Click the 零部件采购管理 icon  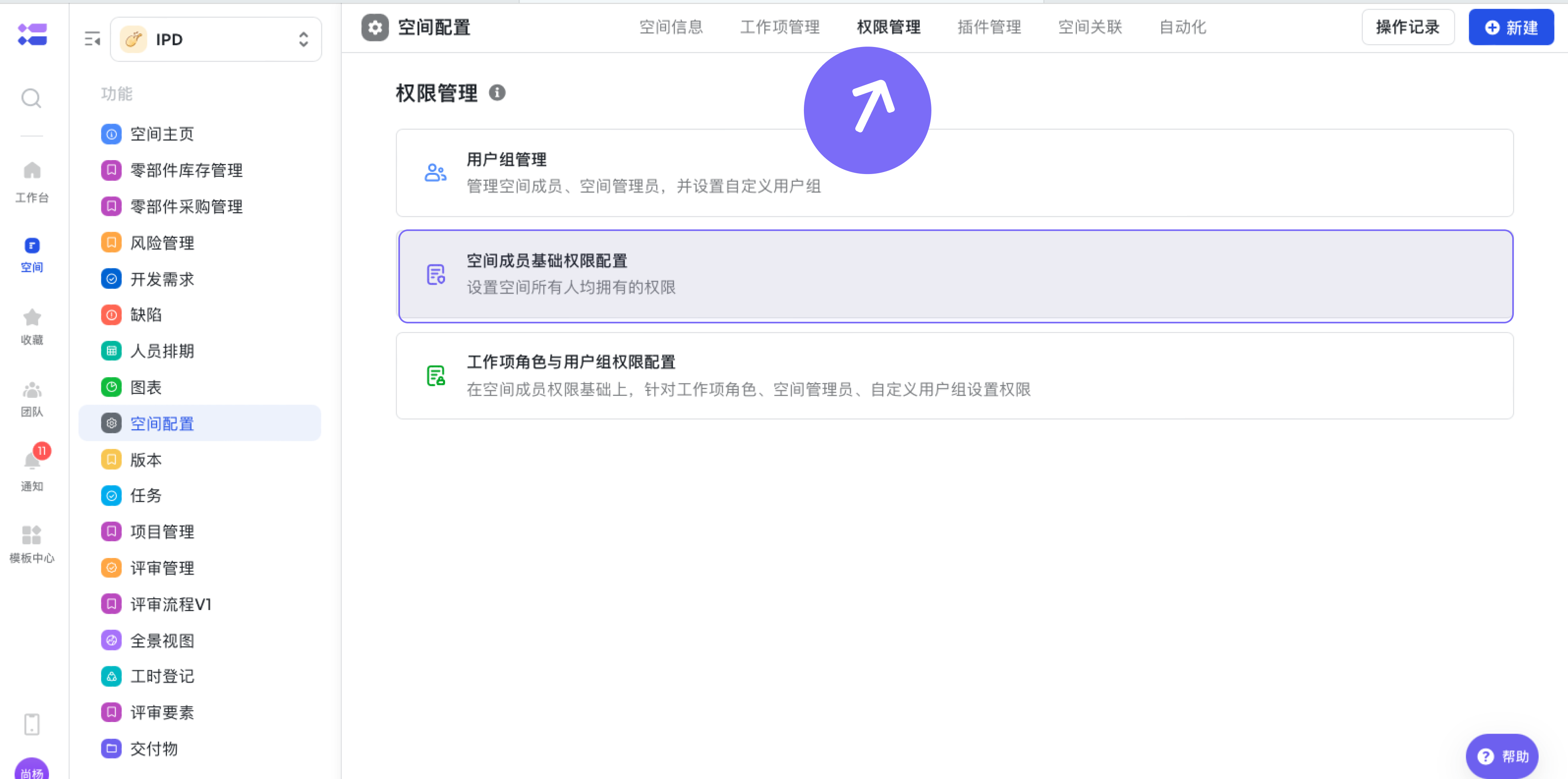[x=112, y=206]
